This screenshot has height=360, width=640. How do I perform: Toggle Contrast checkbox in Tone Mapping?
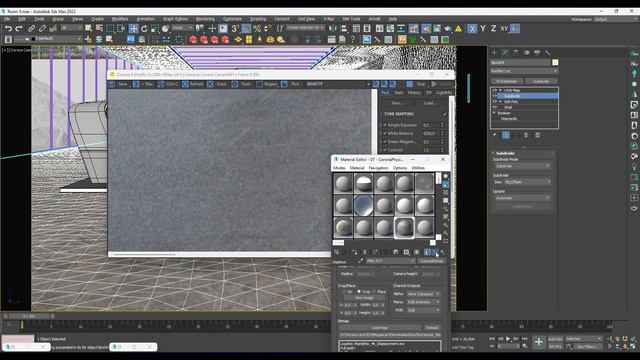tap(384, 150)
